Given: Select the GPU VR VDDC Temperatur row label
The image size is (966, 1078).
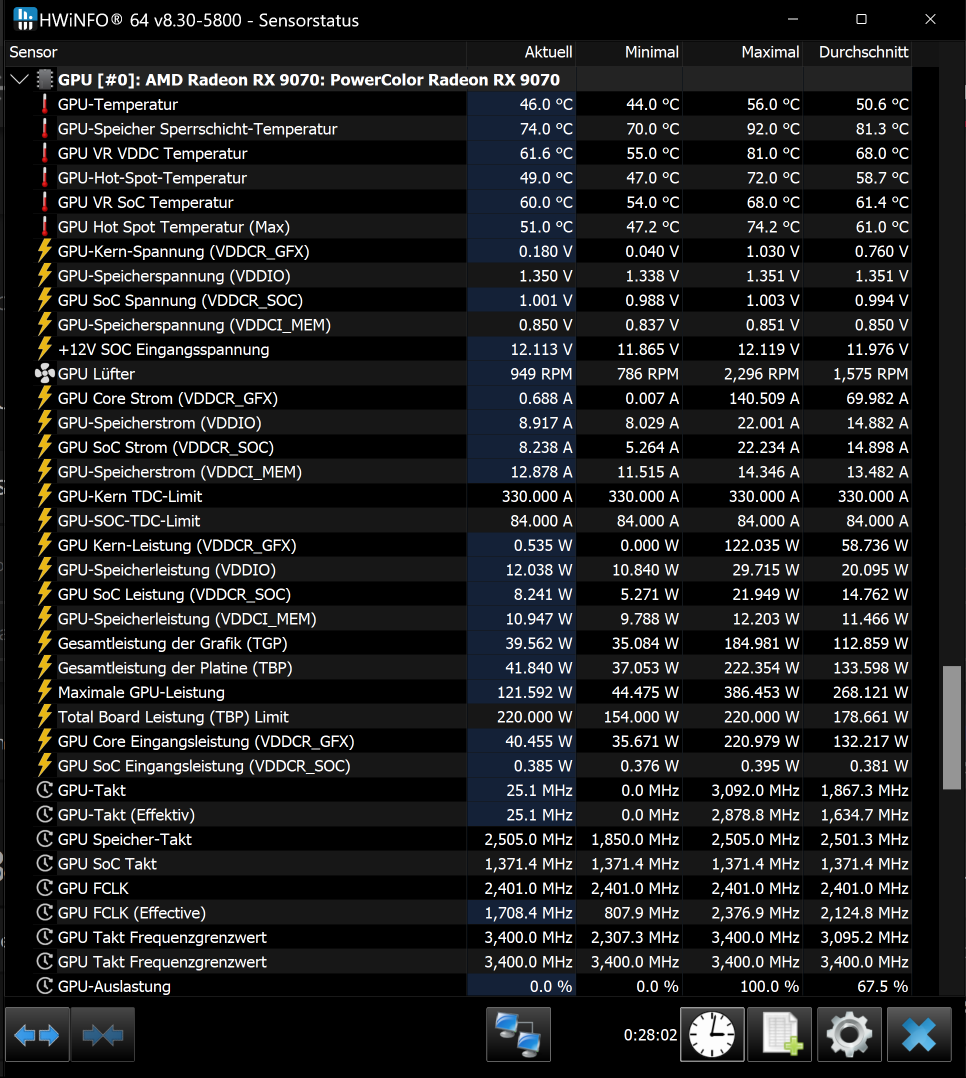Looking at the screenshot, I should [x=152, y=153].
